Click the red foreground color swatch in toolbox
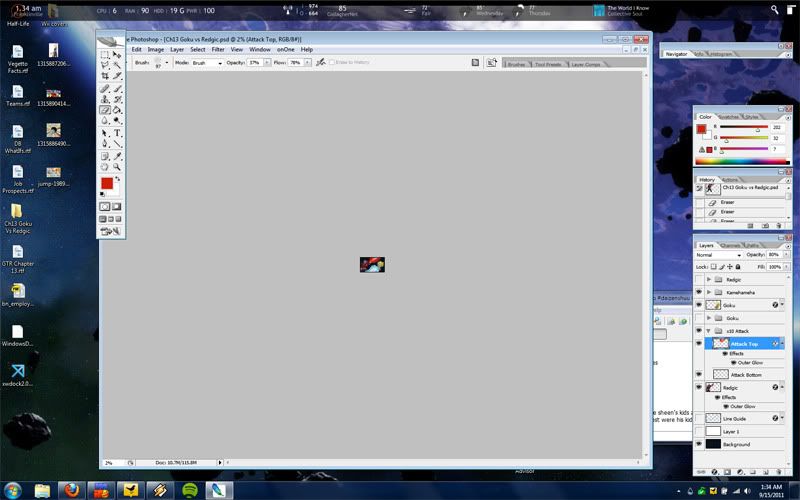 (107, 184)
